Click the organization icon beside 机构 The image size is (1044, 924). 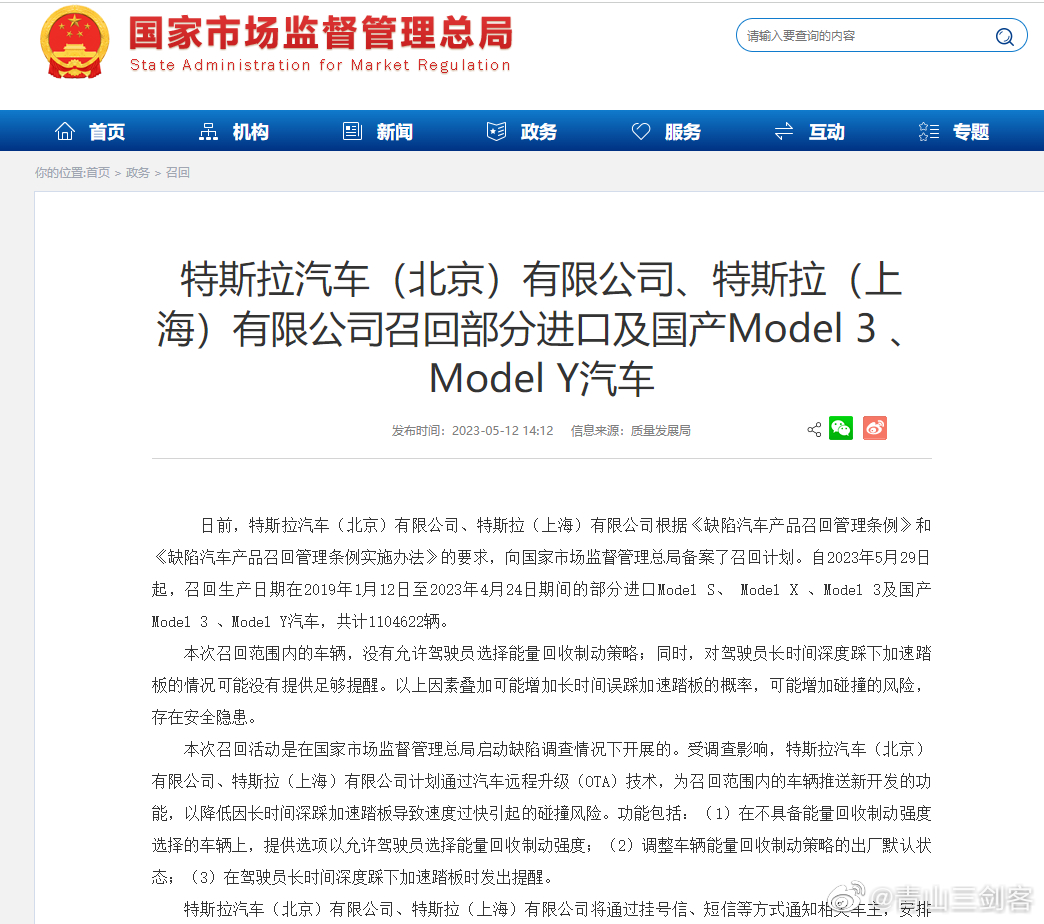[208, 131]
